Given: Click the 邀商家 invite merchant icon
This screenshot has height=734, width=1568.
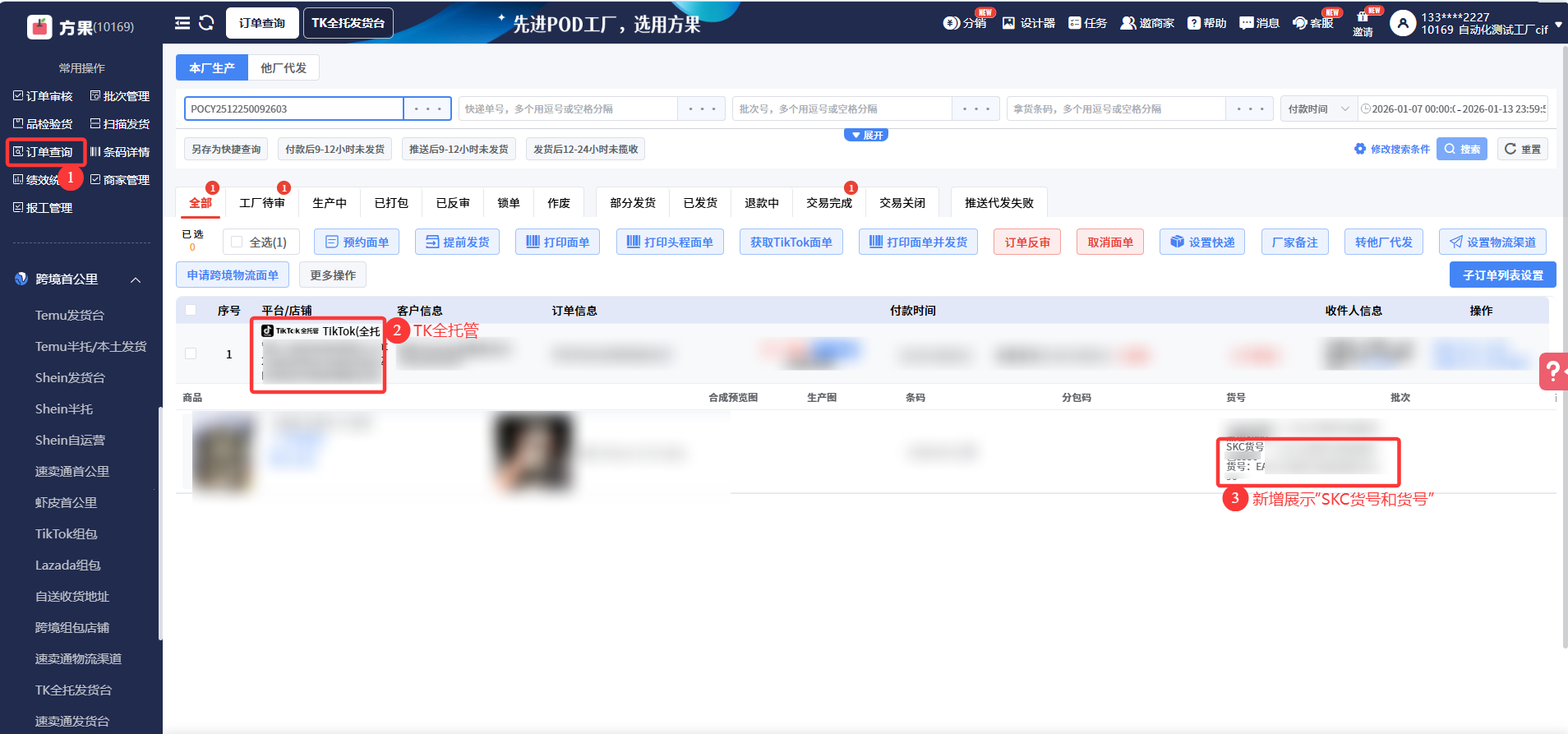Looking at the screenshot, I should coord(1147,23).
